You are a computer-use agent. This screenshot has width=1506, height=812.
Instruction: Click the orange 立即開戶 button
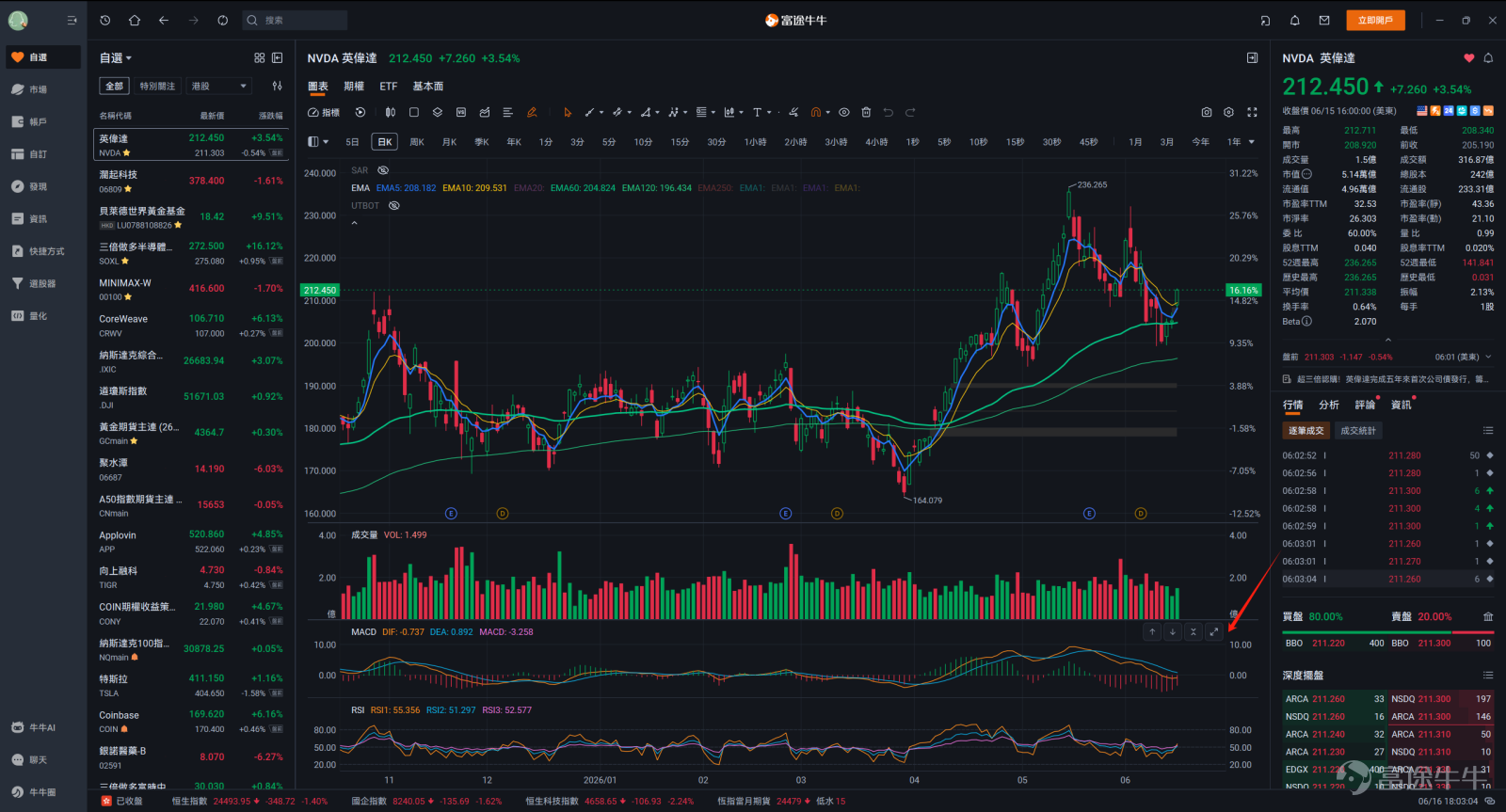pos(1375,20)
